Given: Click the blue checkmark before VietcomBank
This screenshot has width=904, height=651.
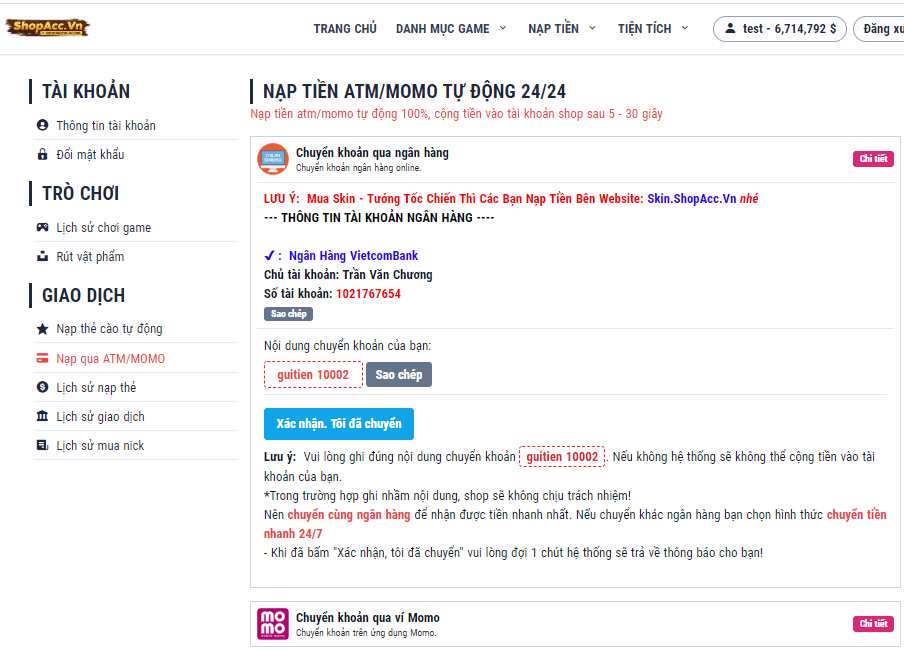Looking at the screenshot, I should [x=269, y=255].
